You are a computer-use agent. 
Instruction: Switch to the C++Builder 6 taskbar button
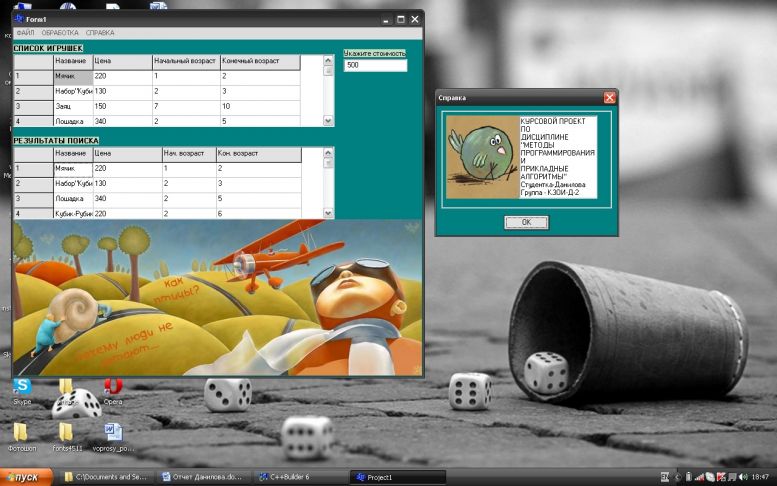tap(301, 477)
